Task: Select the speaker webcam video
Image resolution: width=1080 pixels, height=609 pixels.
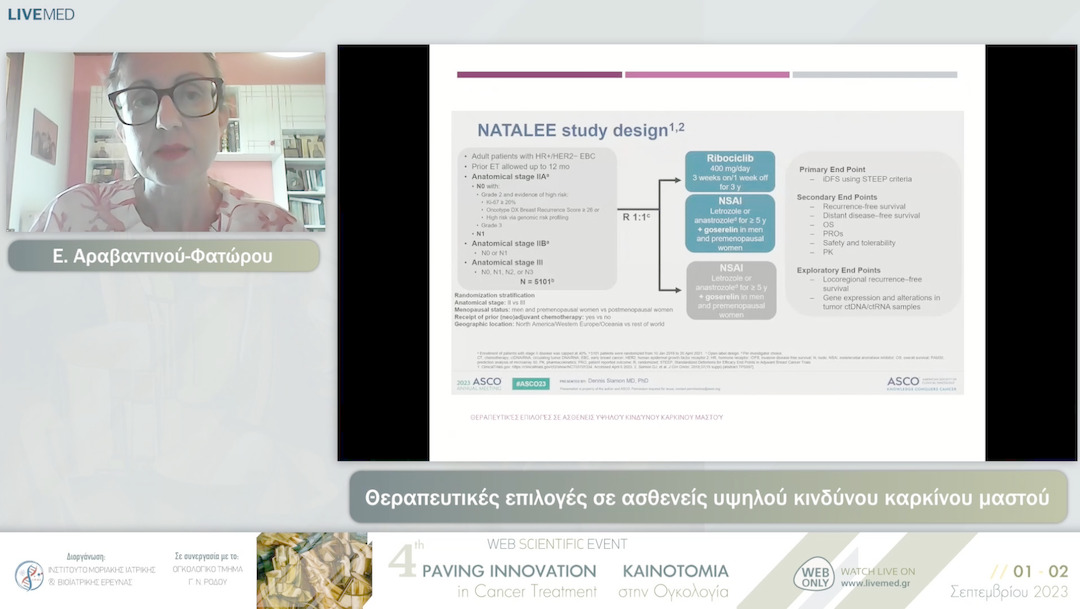Action: [x=166, y=142]
